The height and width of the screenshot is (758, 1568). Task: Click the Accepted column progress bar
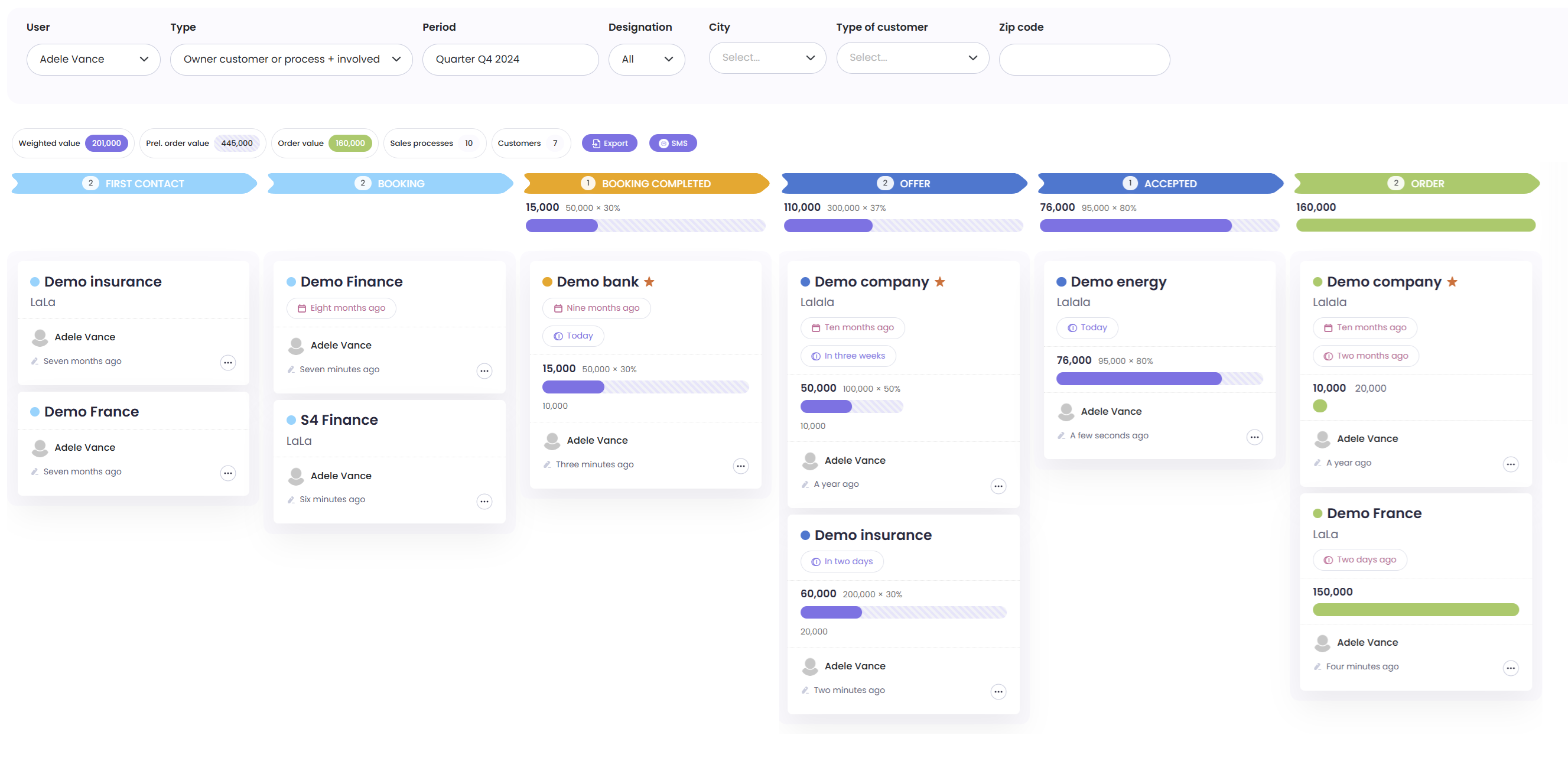click(1159, 226)
